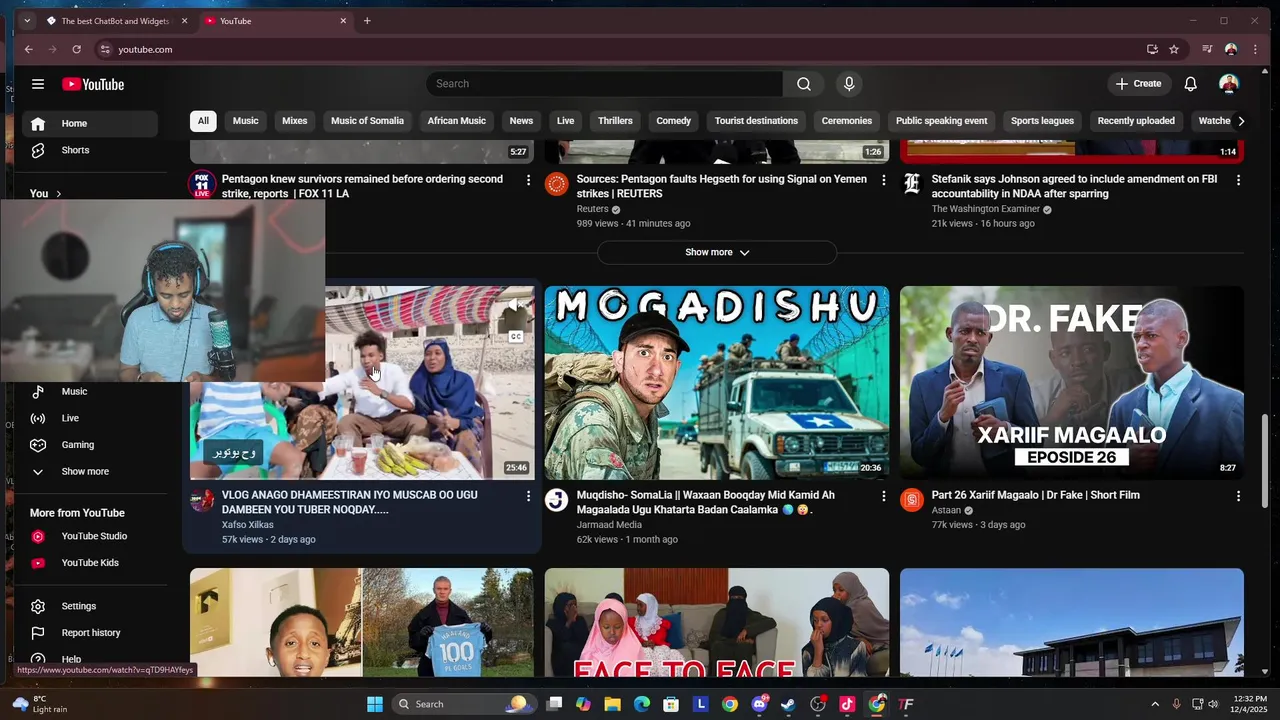
Task: Select the News category chip
Action: point(521,121)
